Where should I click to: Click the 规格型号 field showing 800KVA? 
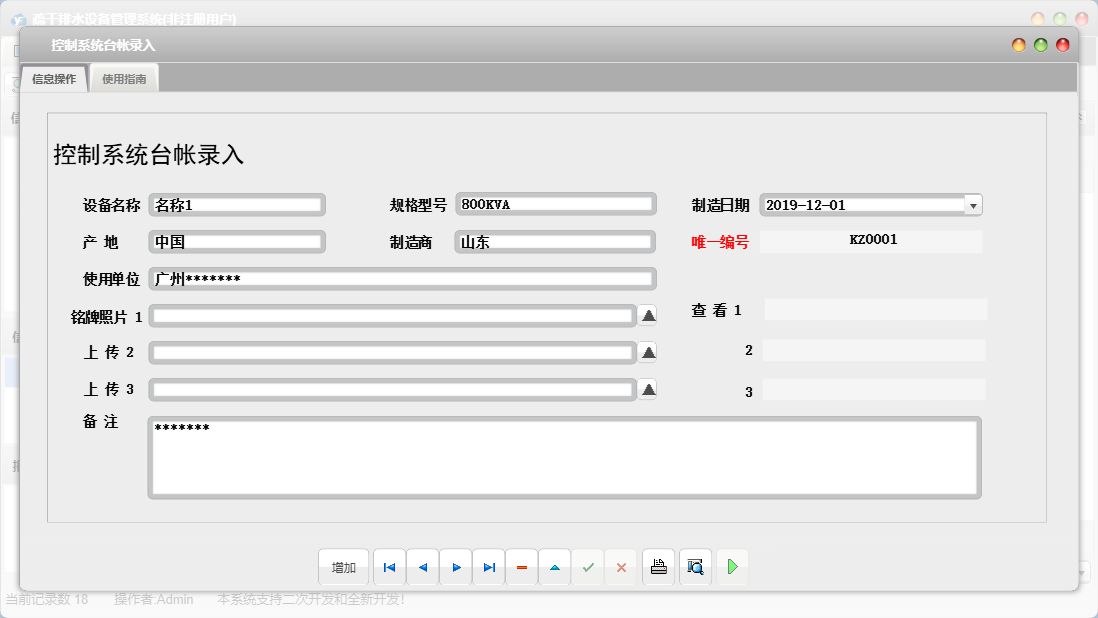click(x=555, y=204)
